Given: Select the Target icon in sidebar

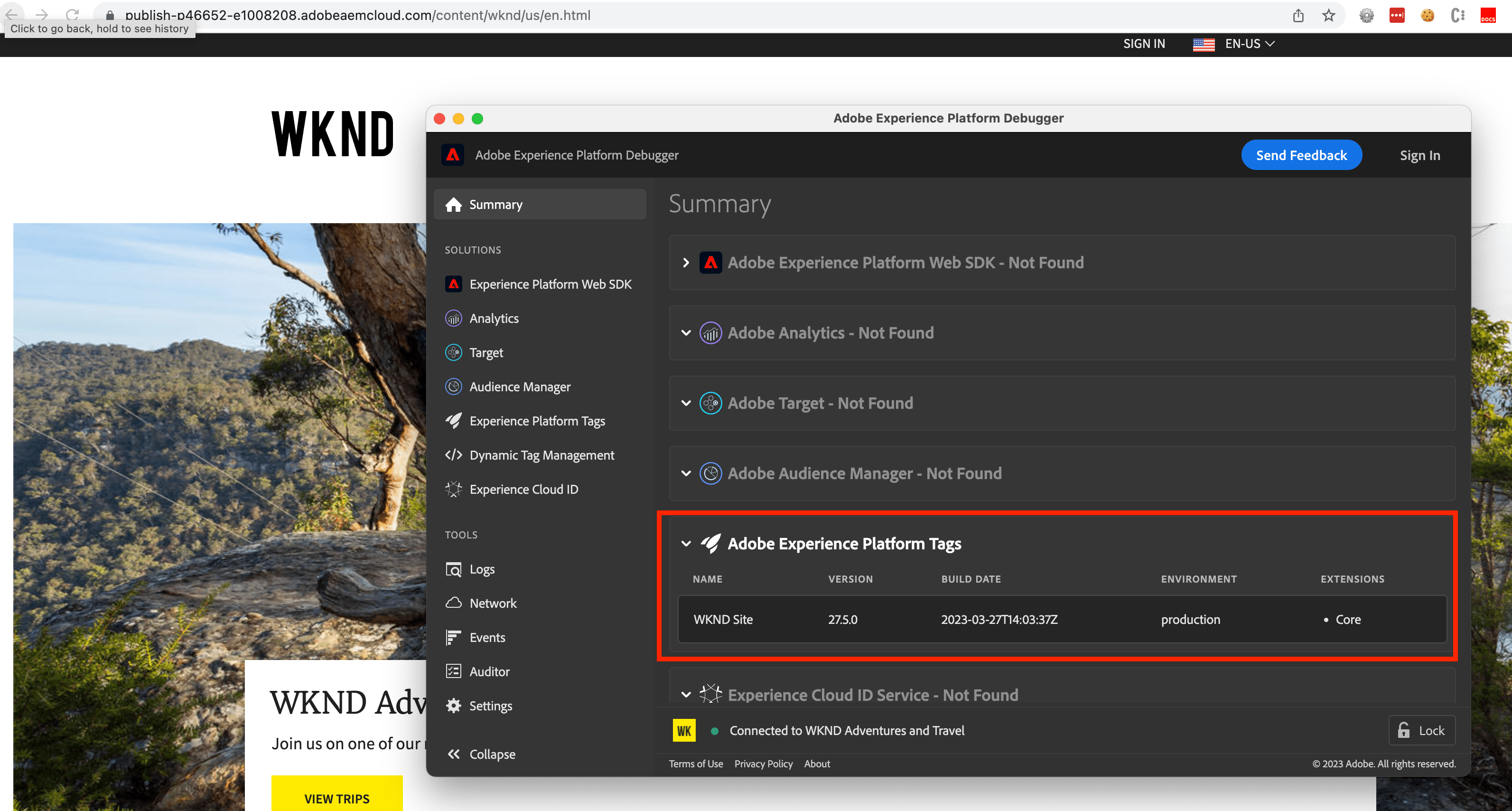Looking at the screenshot, I should pyautogui.click(x=453, y=352).
